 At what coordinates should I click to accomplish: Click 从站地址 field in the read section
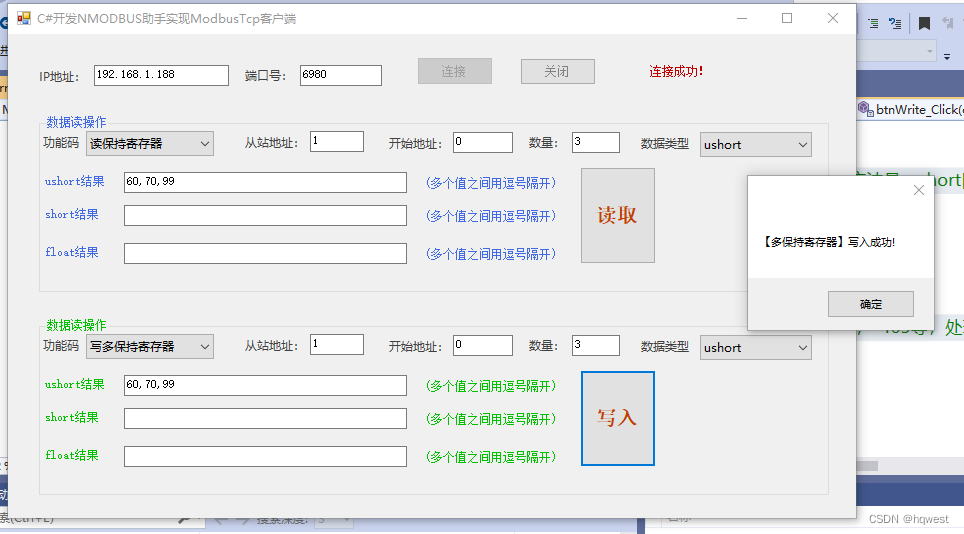tap(337, 141)
